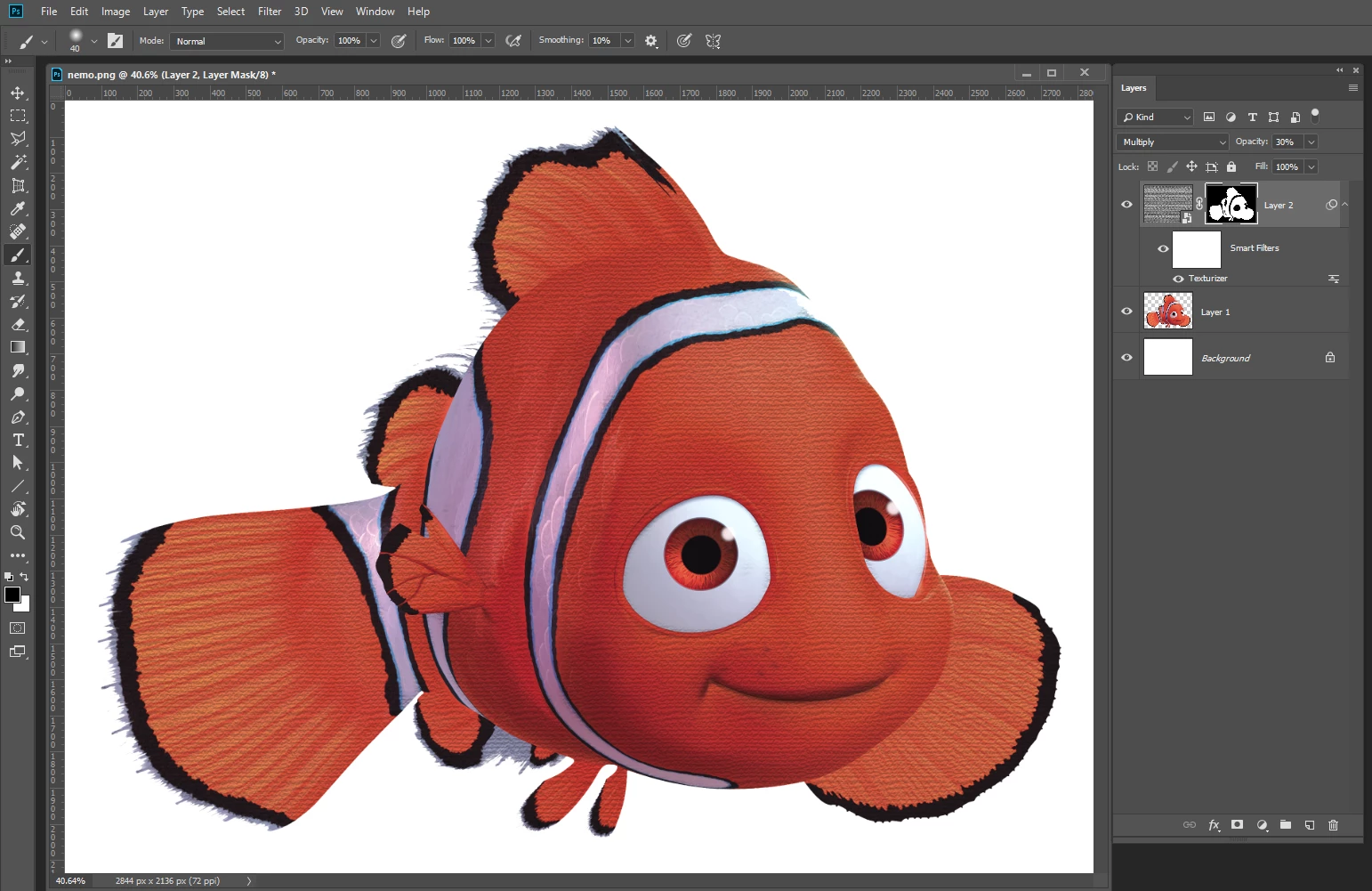Select the Zoom tool
Viewport: 1372px width, 891px height.
click(18, 532)
